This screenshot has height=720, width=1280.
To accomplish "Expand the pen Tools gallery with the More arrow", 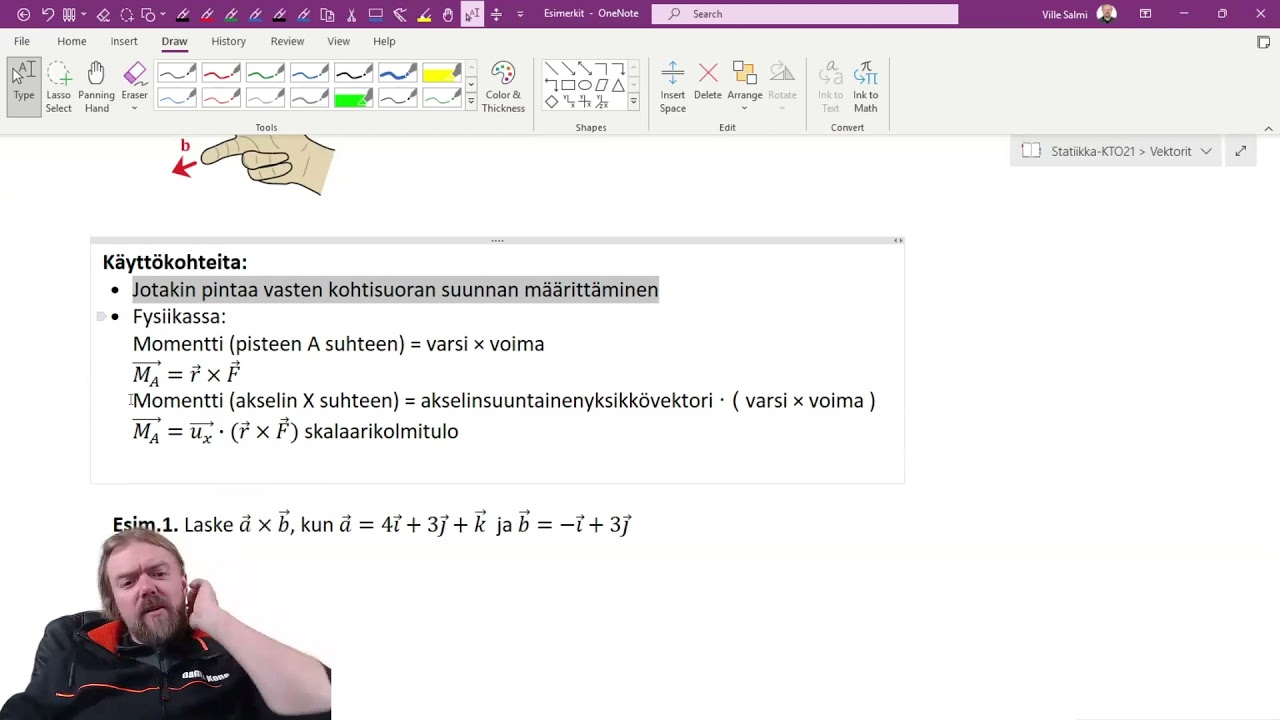I will (x=471, y=102).
